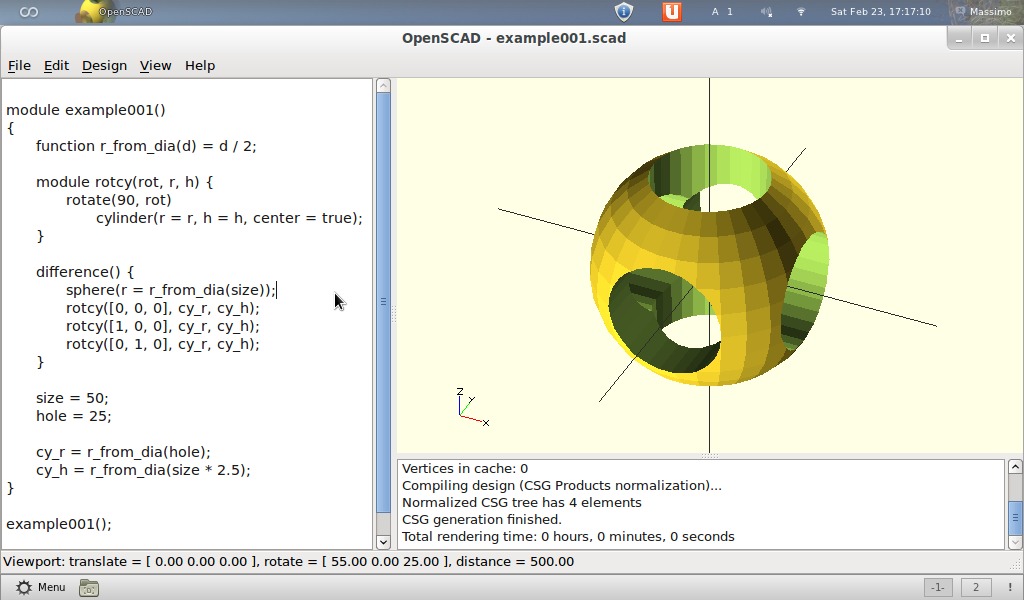Open the Help menu

point(200,65)
